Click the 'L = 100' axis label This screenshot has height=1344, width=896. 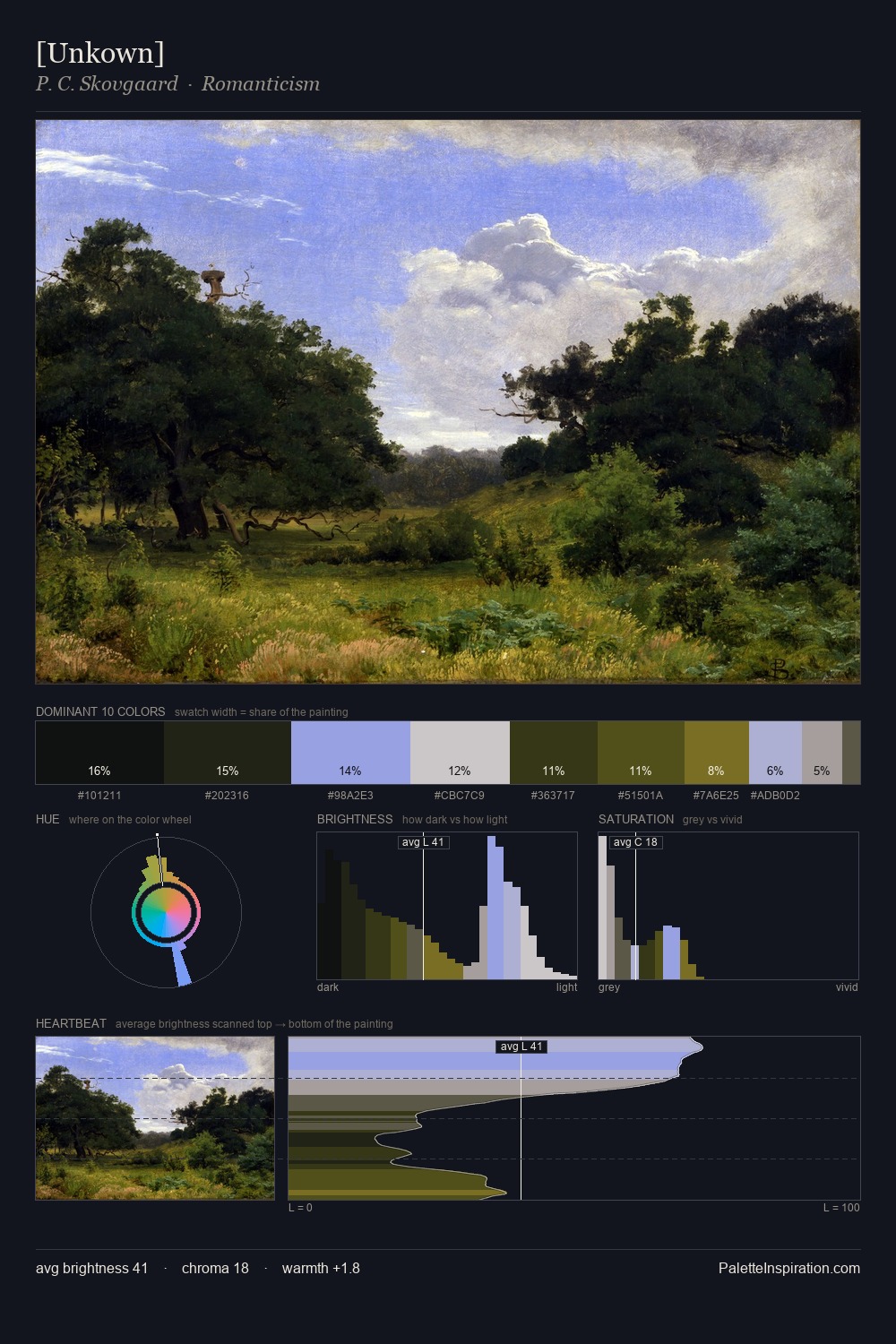[841, 1208]
